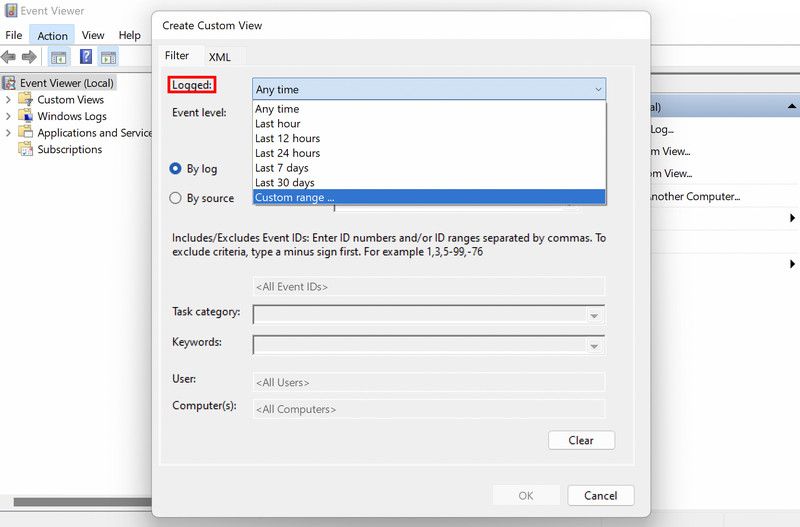Click the Forward arrow toolbar icon

[29, 57]
